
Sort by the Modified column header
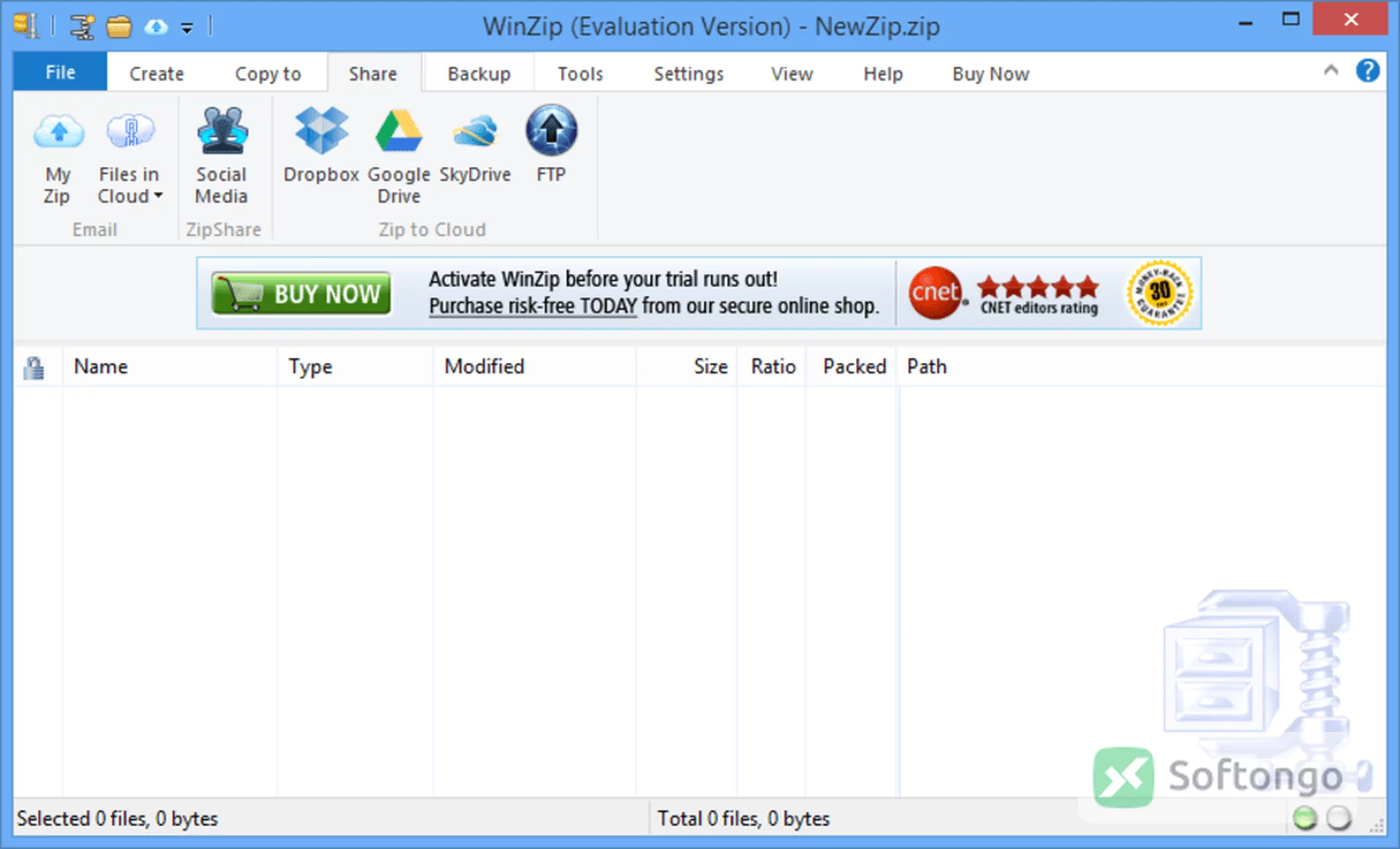click(534, 367)
